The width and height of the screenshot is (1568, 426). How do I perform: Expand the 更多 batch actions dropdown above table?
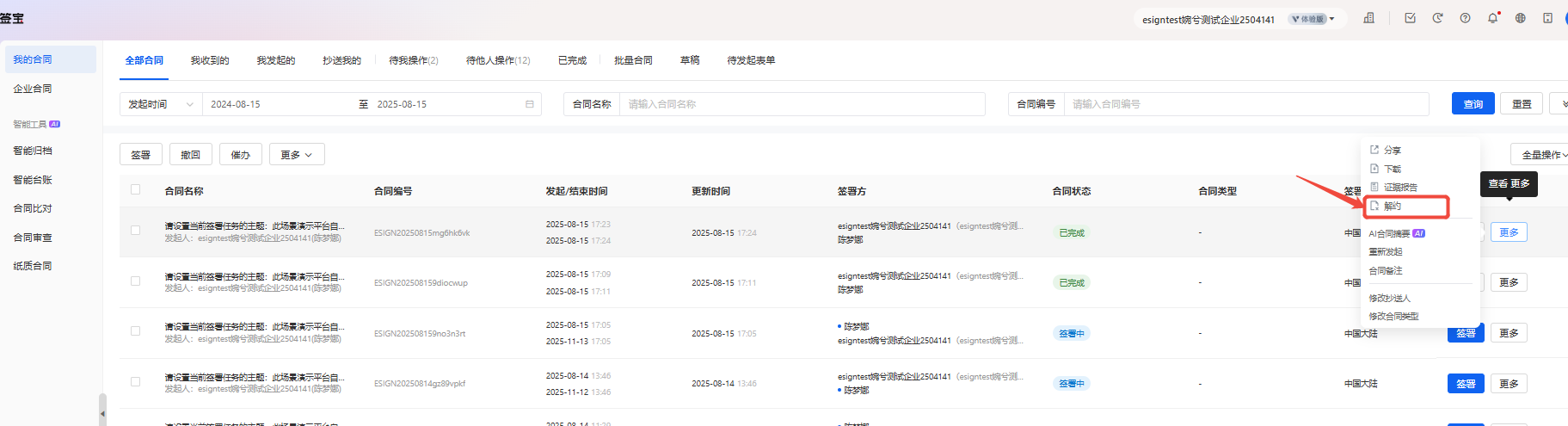[297, 155]
